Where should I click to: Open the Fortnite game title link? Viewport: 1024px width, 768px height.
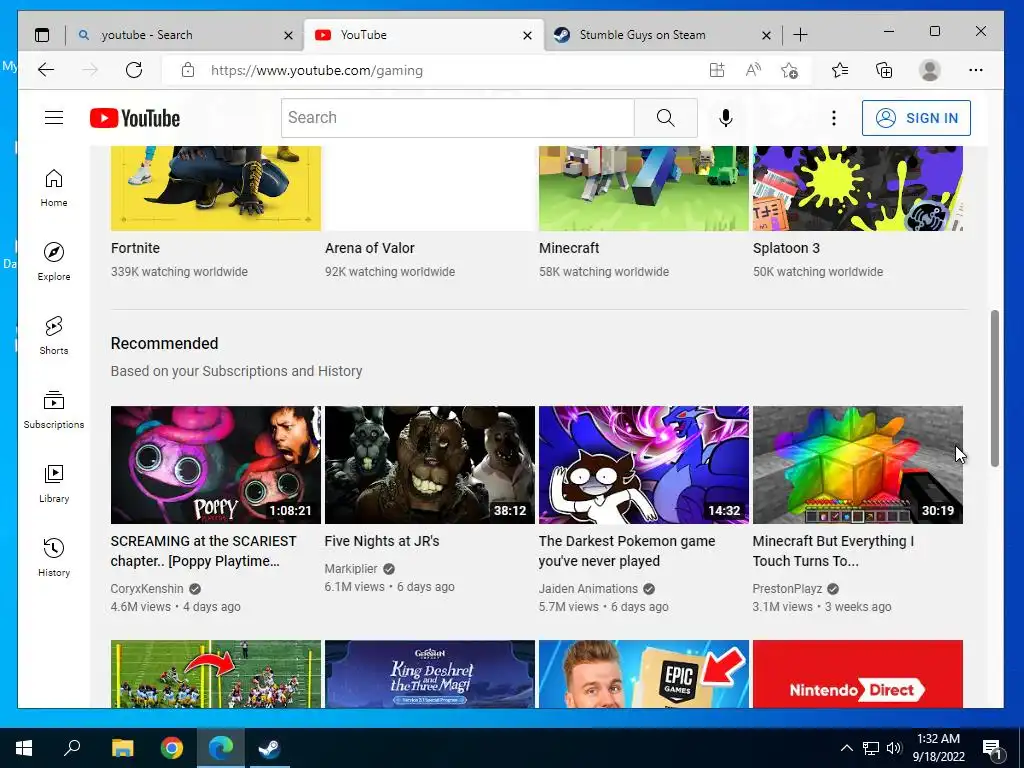coord(135,248)
